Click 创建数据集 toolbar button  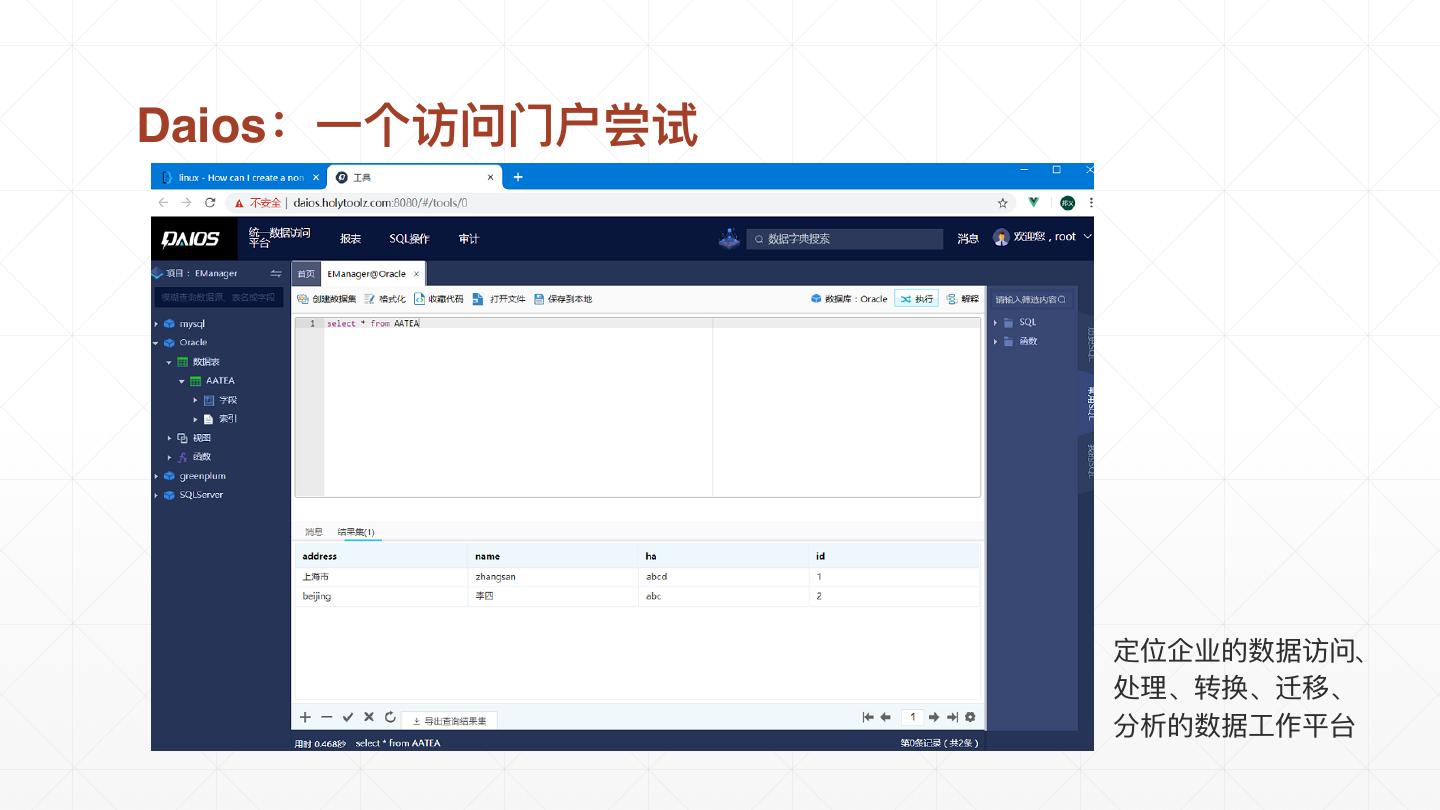[327, 299]
